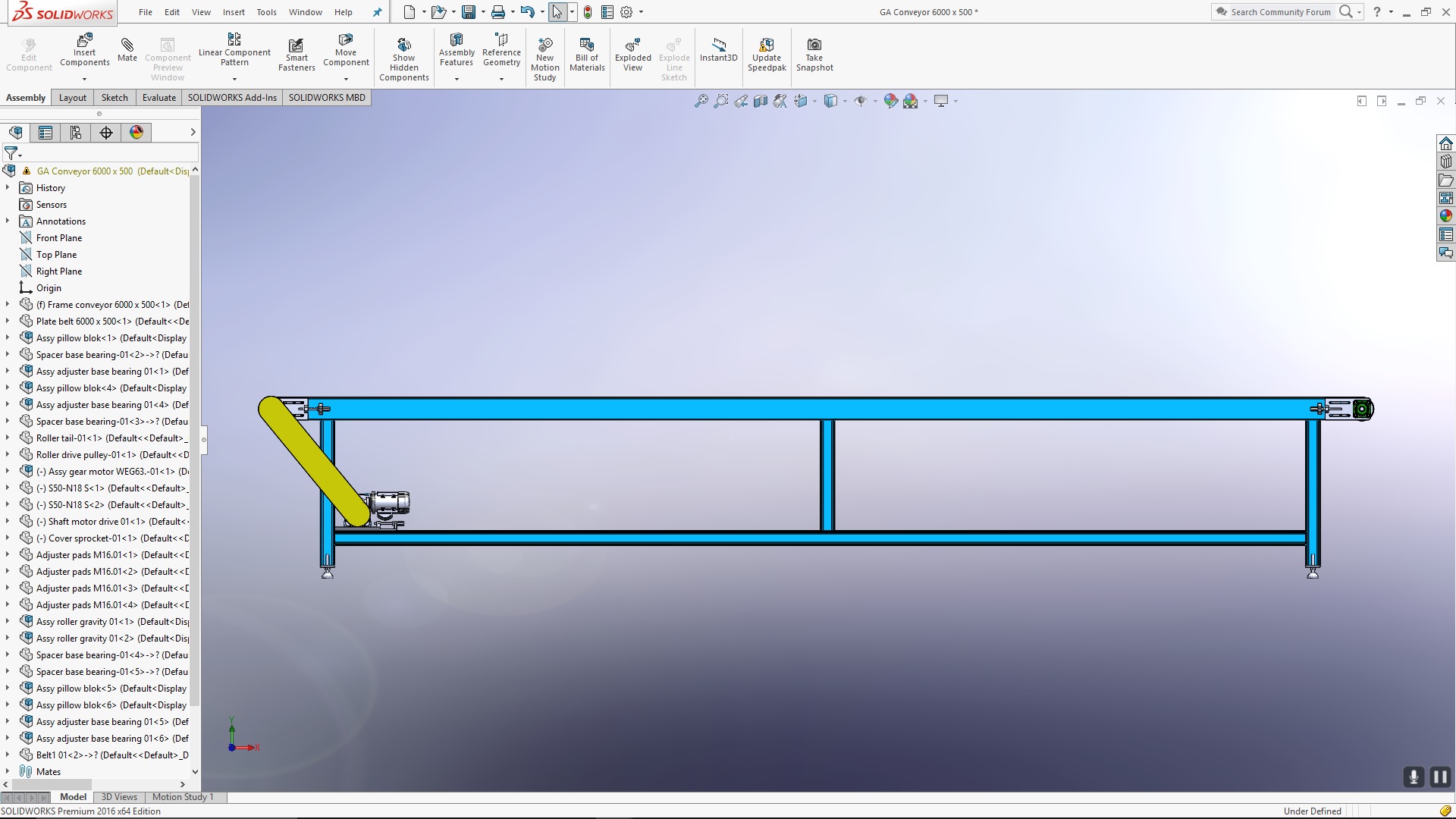The image size is (1456, 819).
Task: Open the PropertyManager tab
Action: coord(45,133)
